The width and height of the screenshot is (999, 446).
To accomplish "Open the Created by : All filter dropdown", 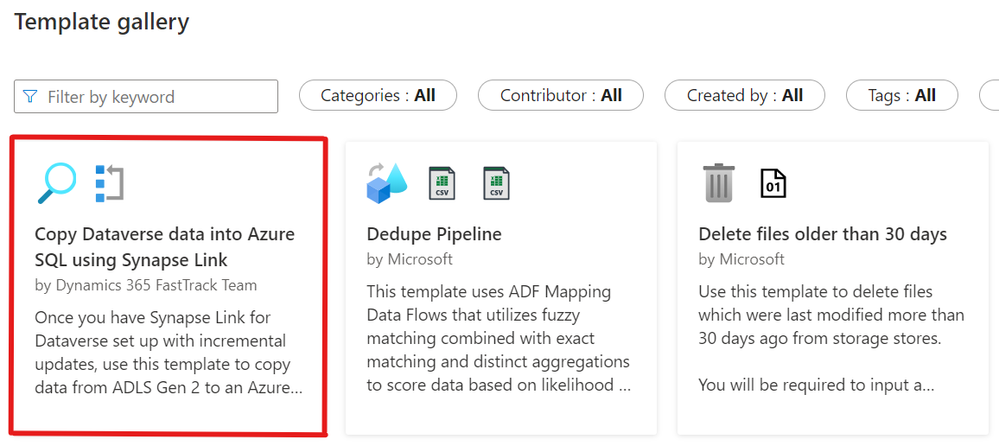I will [745, 96].
